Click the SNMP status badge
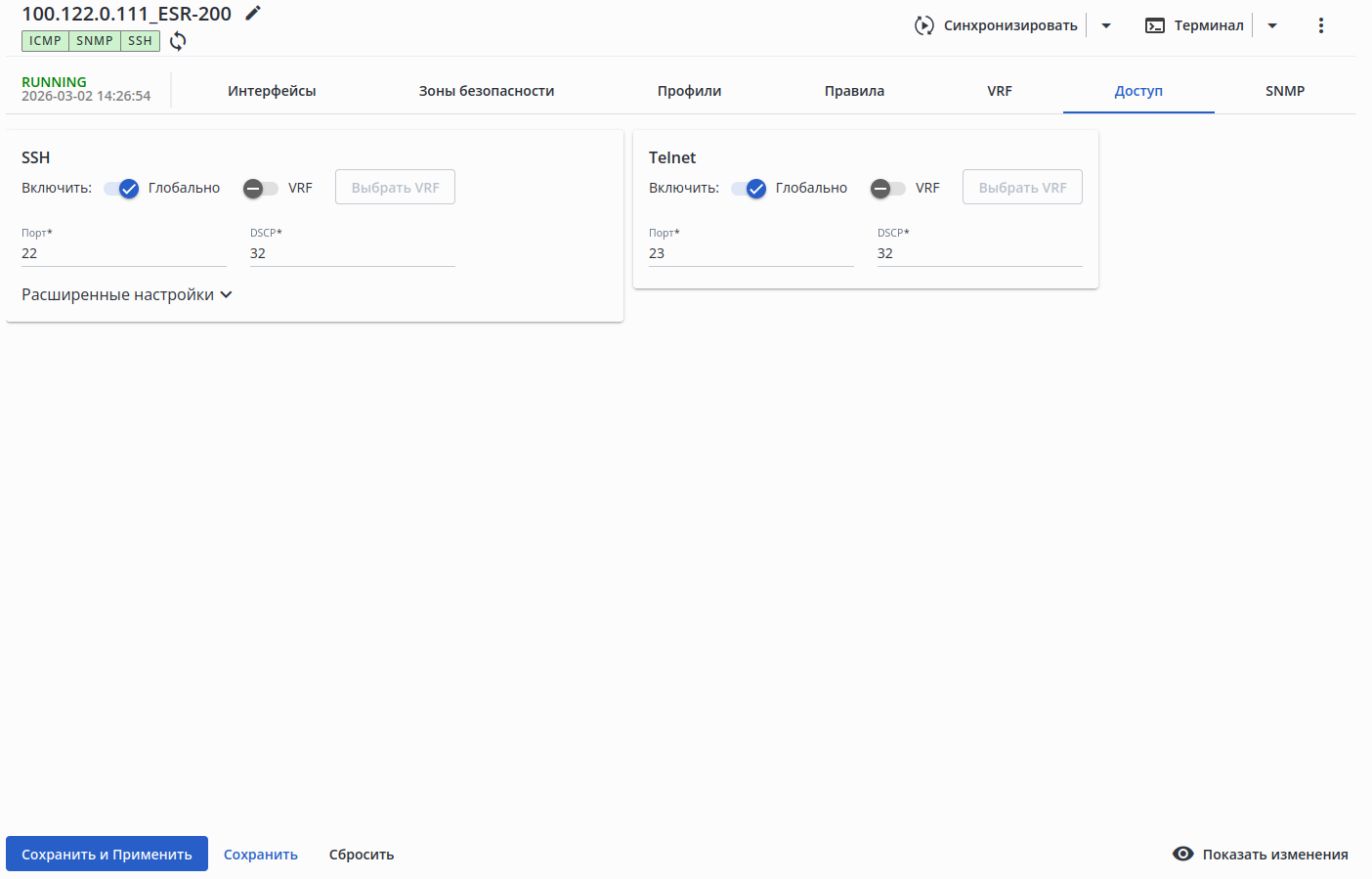1372x879 pixels. point(95,41)
